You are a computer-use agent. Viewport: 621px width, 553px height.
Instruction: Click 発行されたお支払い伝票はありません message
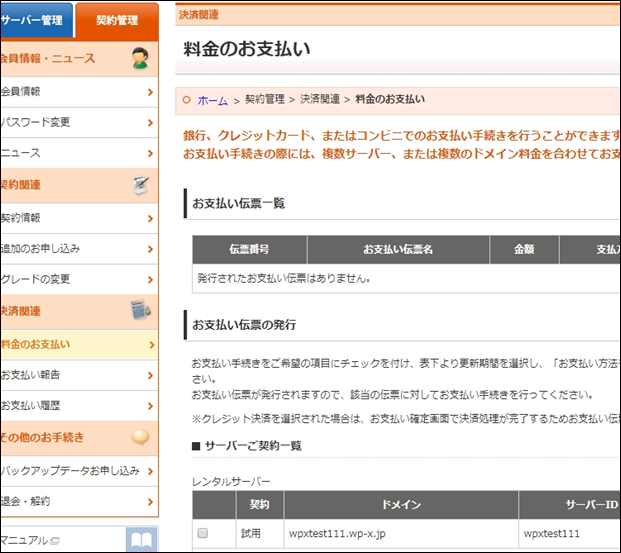(x=284, y=278)
